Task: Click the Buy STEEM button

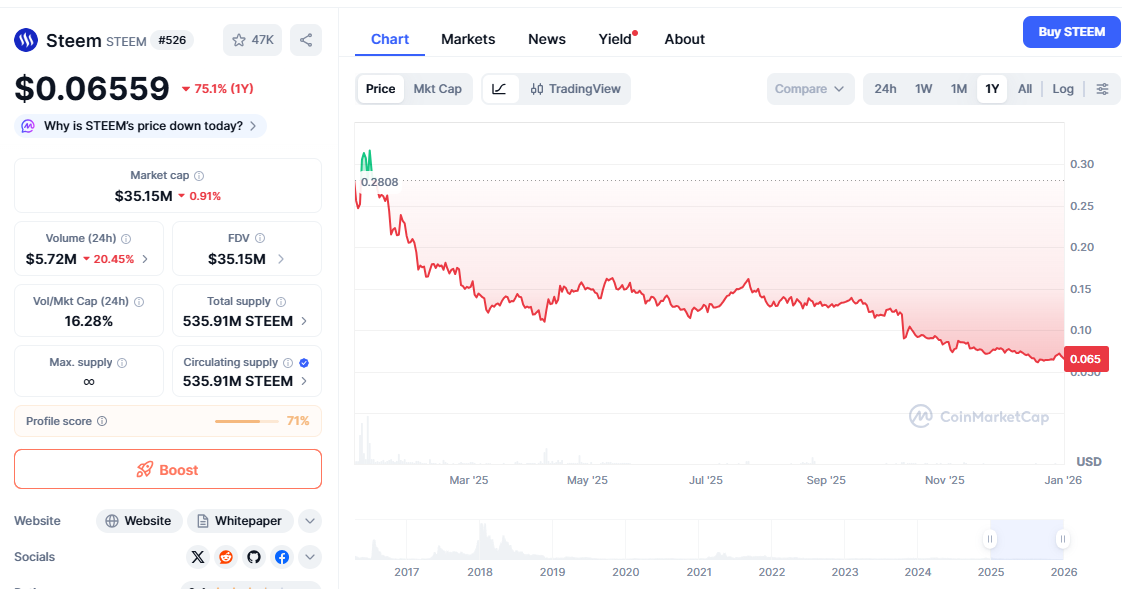Action: [1071, 32]
